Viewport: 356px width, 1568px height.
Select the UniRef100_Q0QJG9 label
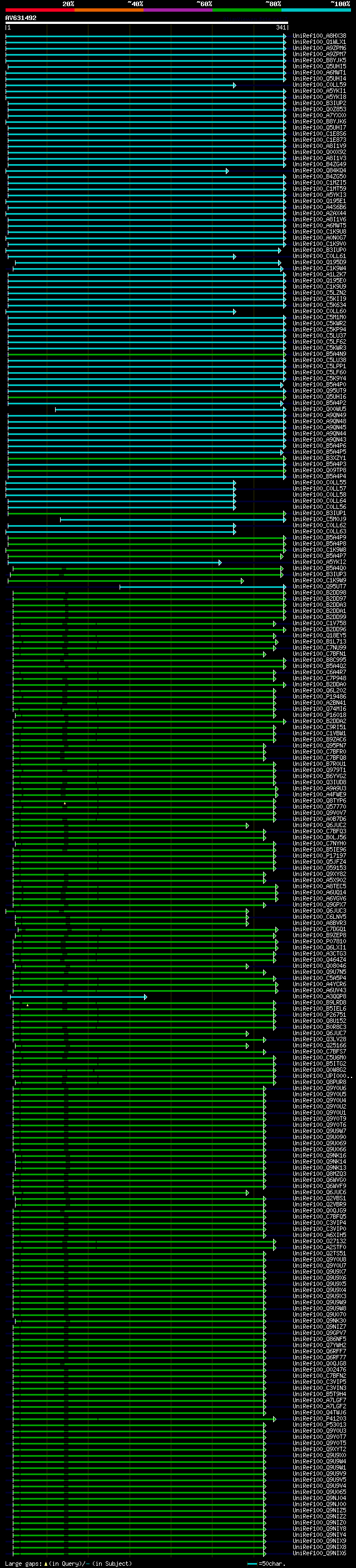pyautogui.click(x=319, y=1211)
